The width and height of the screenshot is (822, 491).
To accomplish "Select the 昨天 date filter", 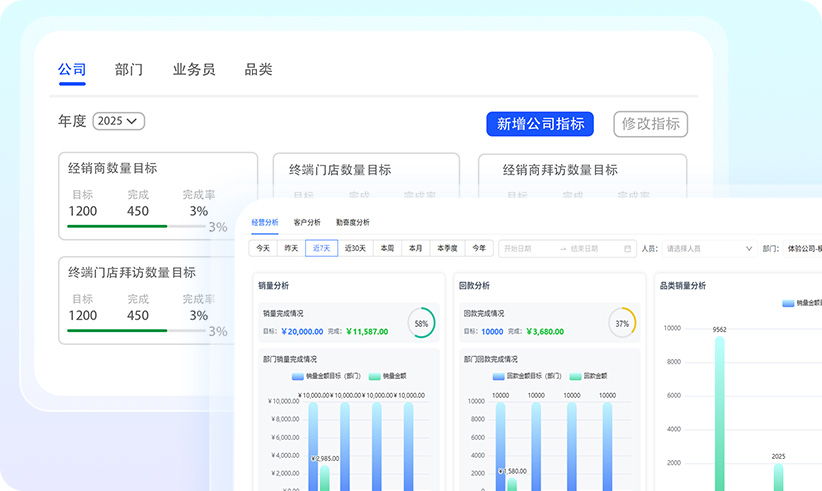I will [291, 248].
